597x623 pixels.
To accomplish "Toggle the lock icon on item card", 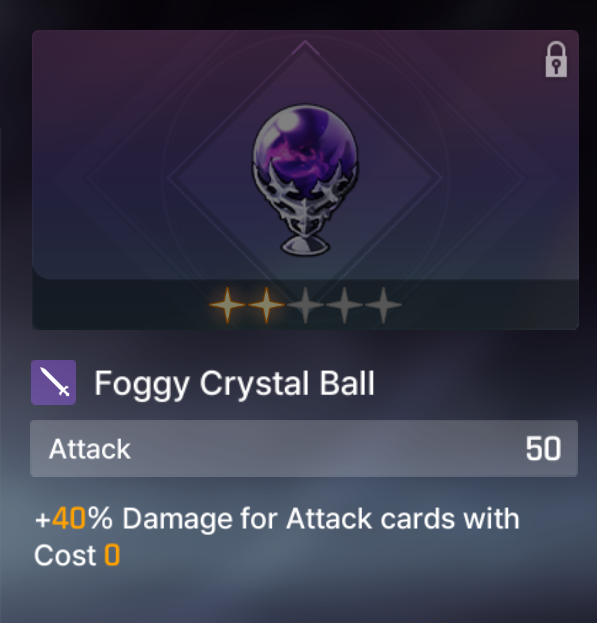I will point(556,59).
